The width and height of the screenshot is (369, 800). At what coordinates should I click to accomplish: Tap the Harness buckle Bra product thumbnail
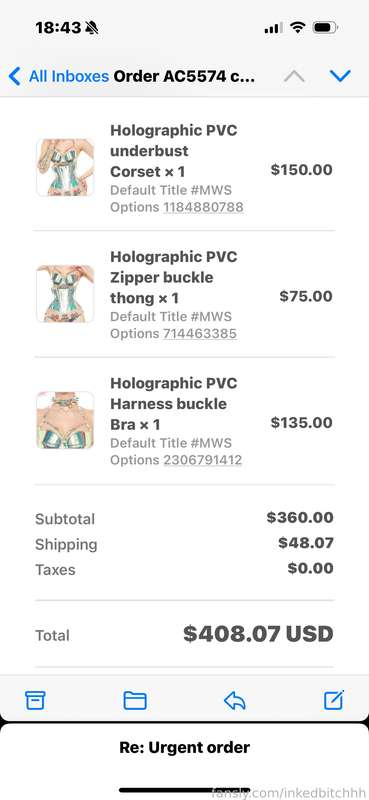coord(65,420)
